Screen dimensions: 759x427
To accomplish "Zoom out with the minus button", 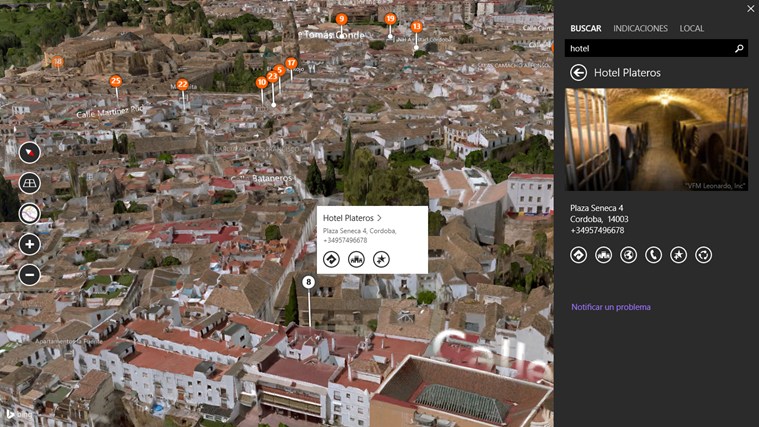I will click(30, 274).
